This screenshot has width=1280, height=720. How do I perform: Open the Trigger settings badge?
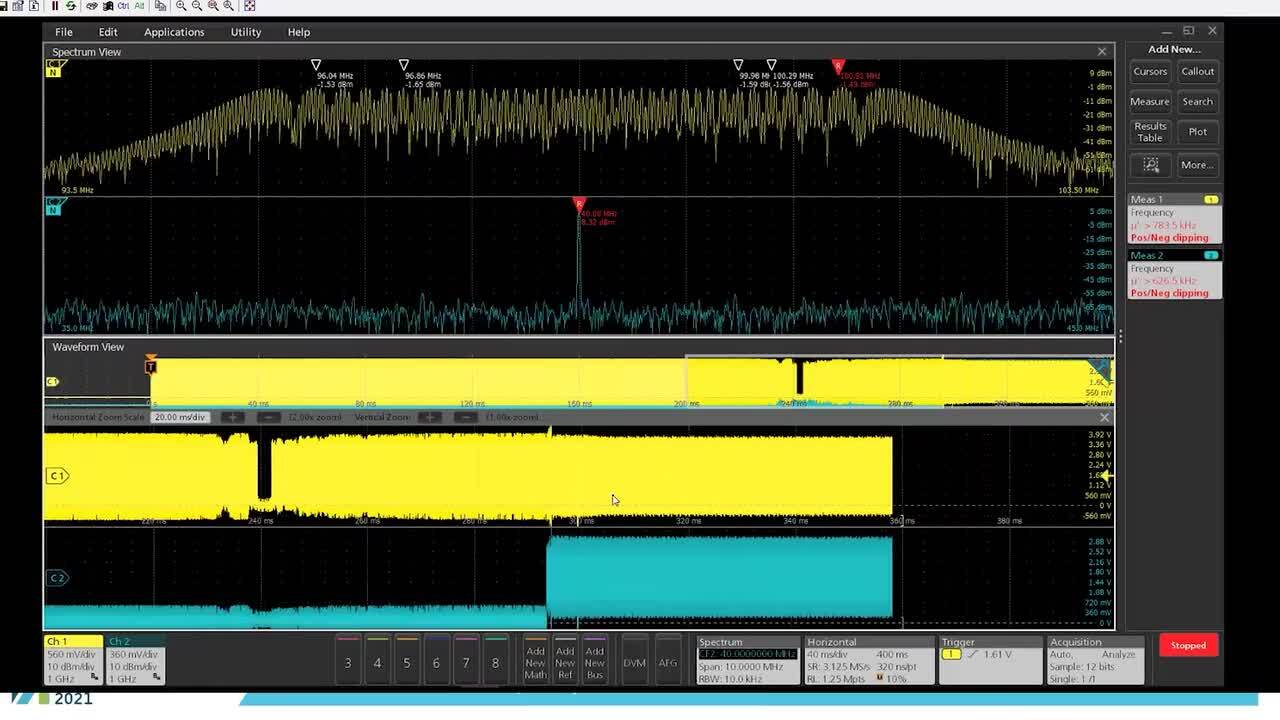click(x=989, y=660)
